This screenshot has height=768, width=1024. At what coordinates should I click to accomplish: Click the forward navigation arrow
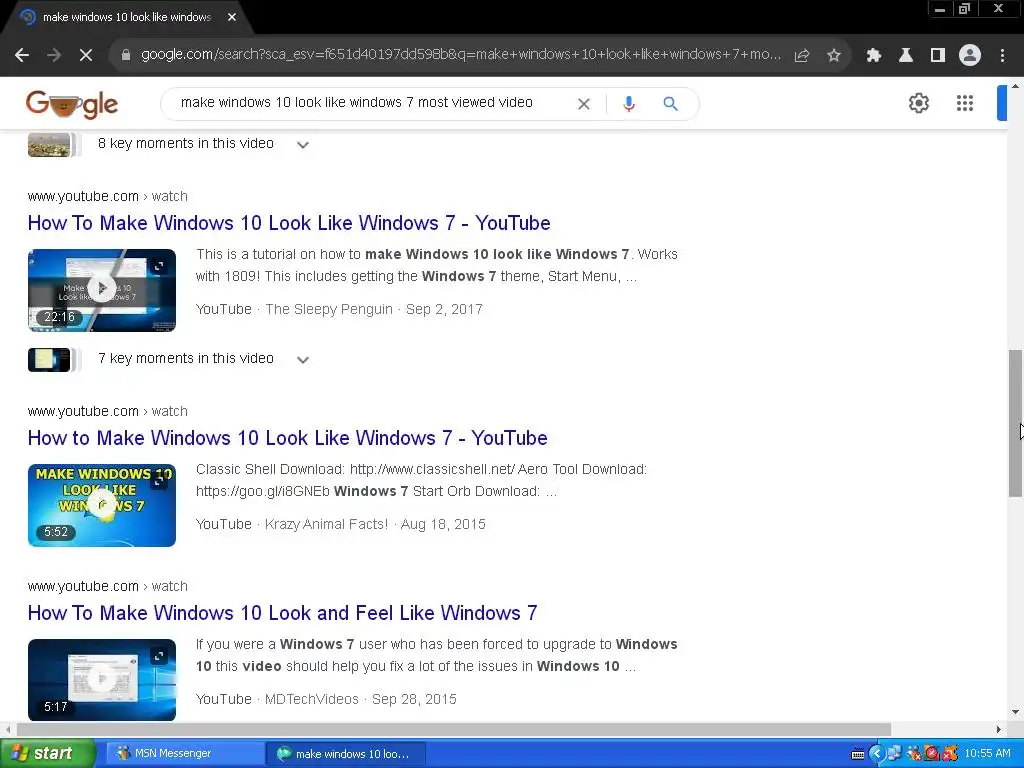(54, 56)
